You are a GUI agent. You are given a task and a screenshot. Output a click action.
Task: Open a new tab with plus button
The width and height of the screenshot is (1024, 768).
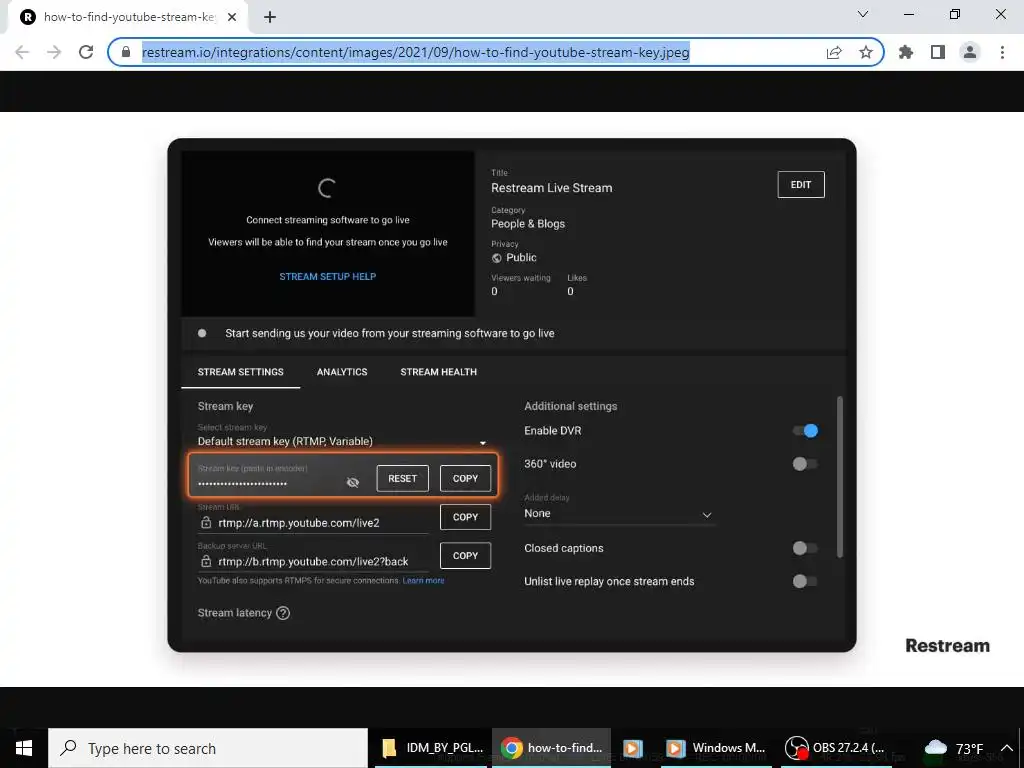270,17
